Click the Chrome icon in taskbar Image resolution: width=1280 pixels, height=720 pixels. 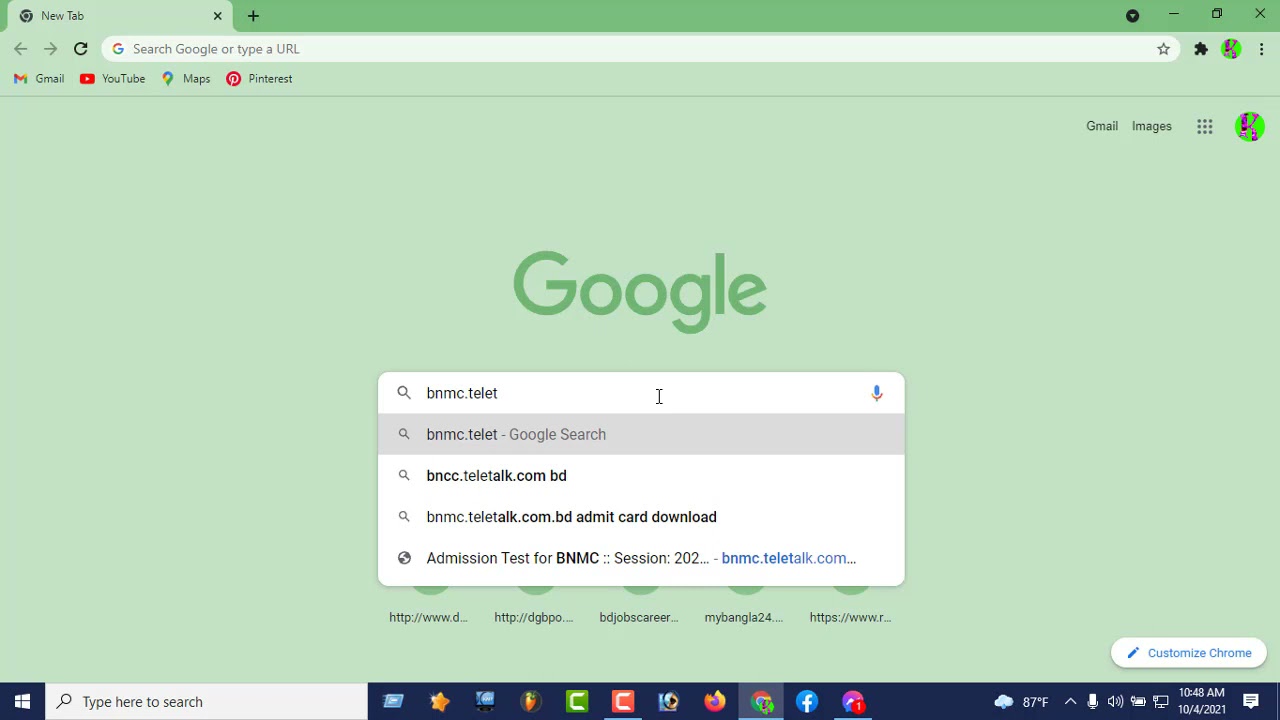point(762,702)
